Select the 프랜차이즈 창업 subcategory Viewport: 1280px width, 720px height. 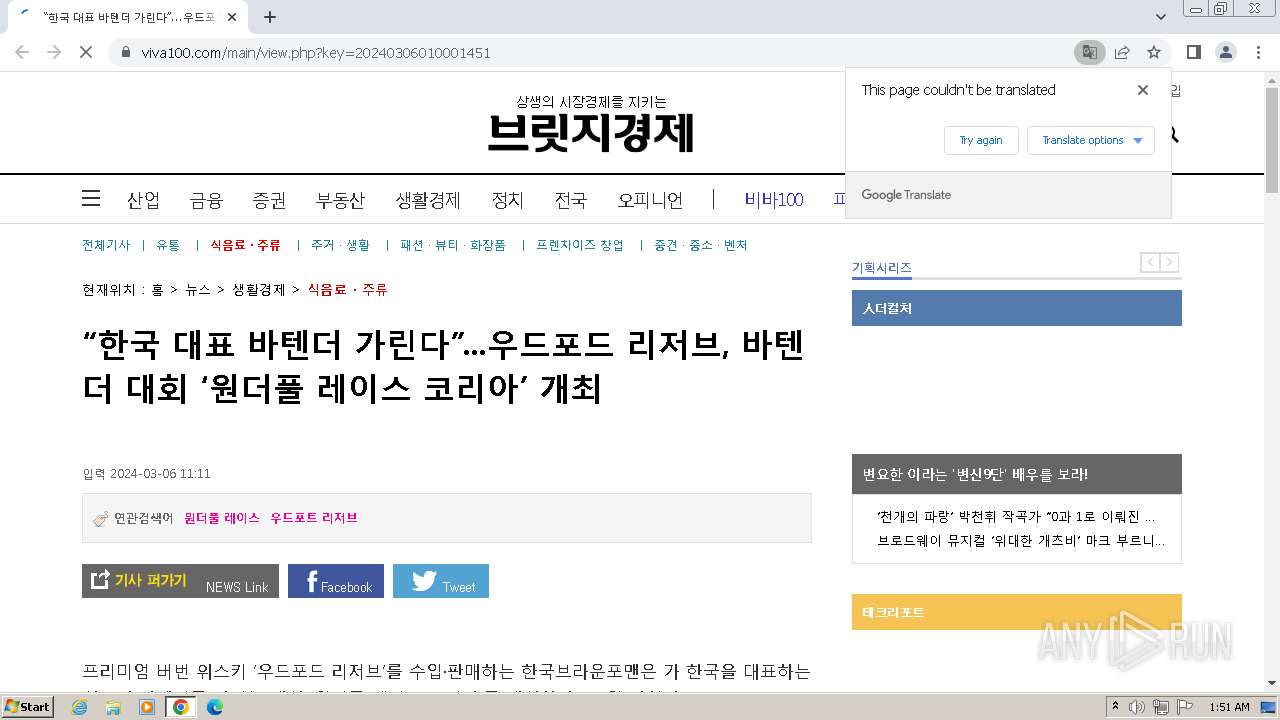[580, 245]
